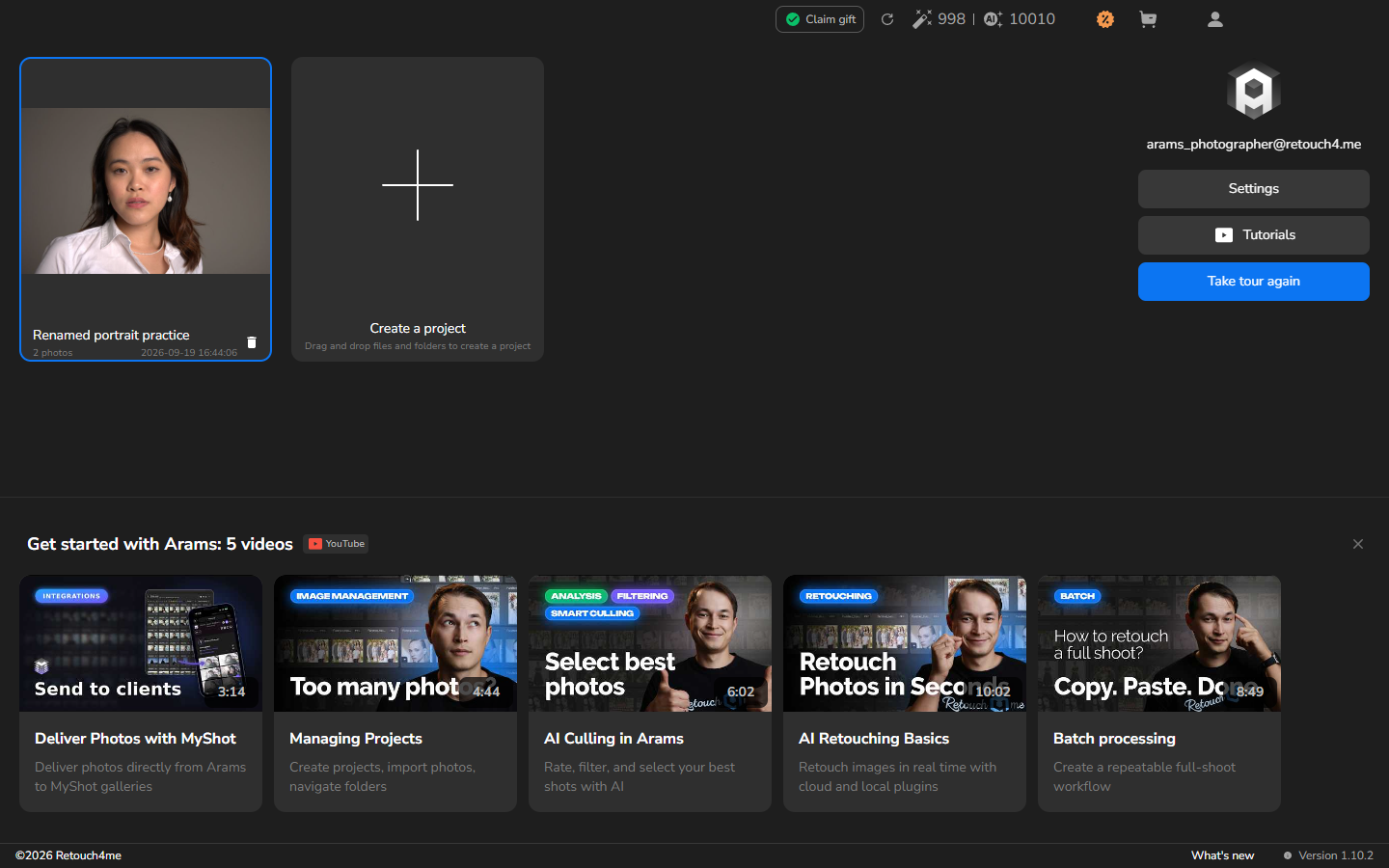Open Settings

(x=1254, y=189)
